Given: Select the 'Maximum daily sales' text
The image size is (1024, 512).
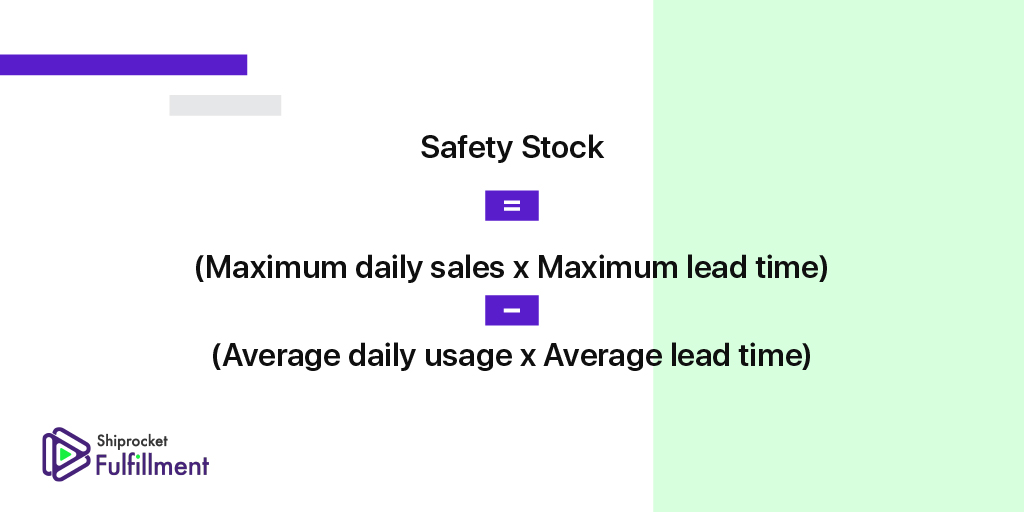Looking at the screenshot, I should coord(355,267).
